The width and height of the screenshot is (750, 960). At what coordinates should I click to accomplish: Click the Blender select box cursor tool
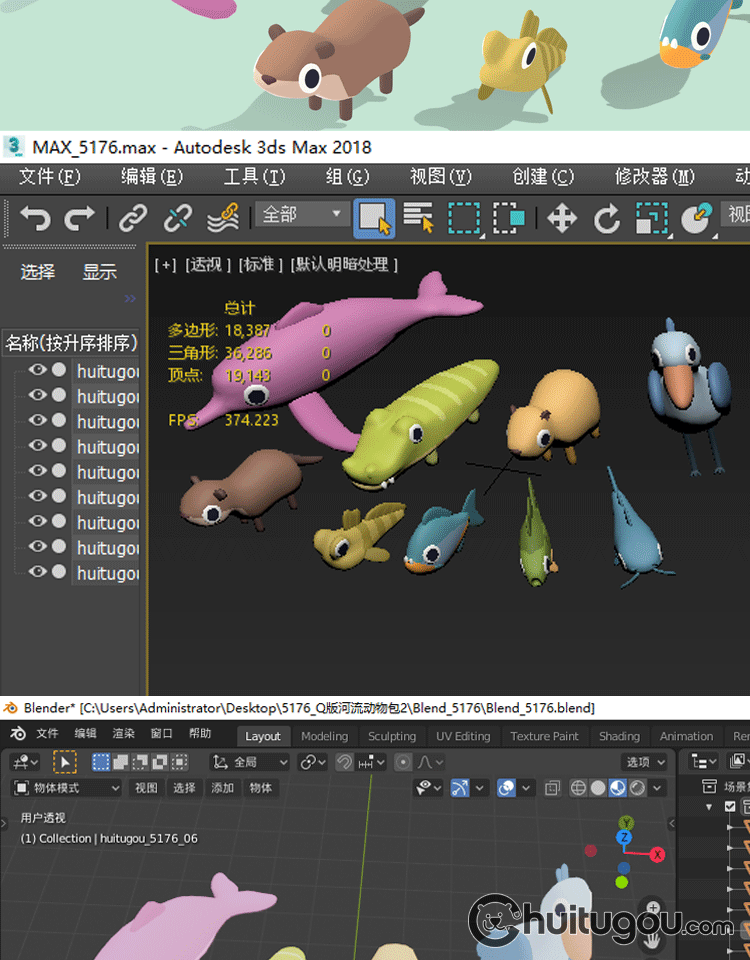point(65,762)
